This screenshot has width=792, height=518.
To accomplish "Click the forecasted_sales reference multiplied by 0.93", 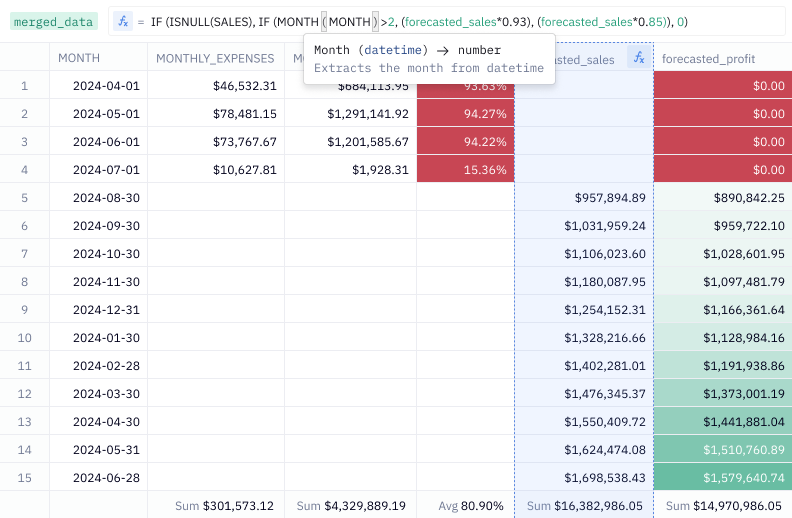I will click(449, 21).
